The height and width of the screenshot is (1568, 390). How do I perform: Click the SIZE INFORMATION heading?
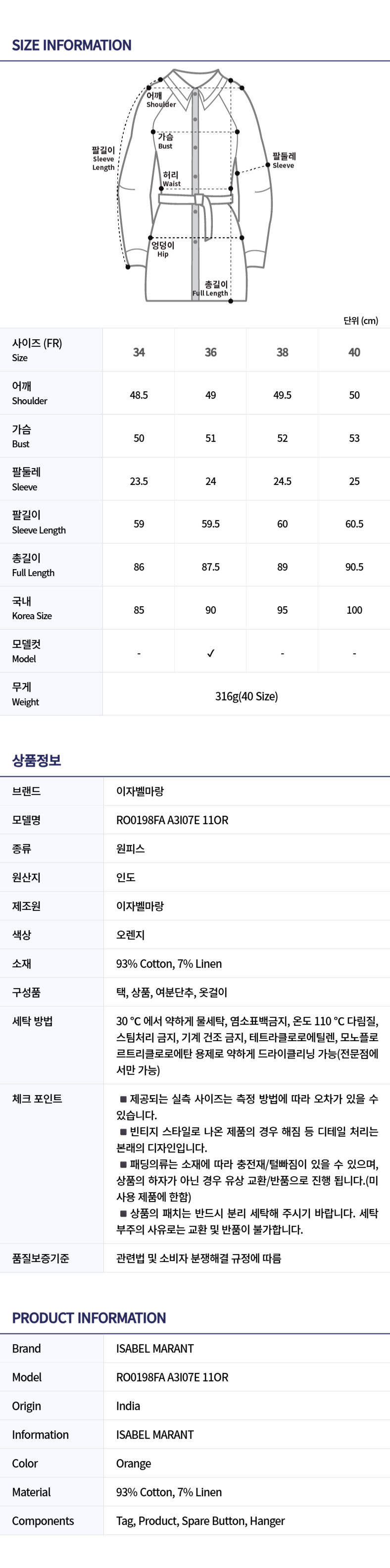pyautogui.click(x=72, y=45)
